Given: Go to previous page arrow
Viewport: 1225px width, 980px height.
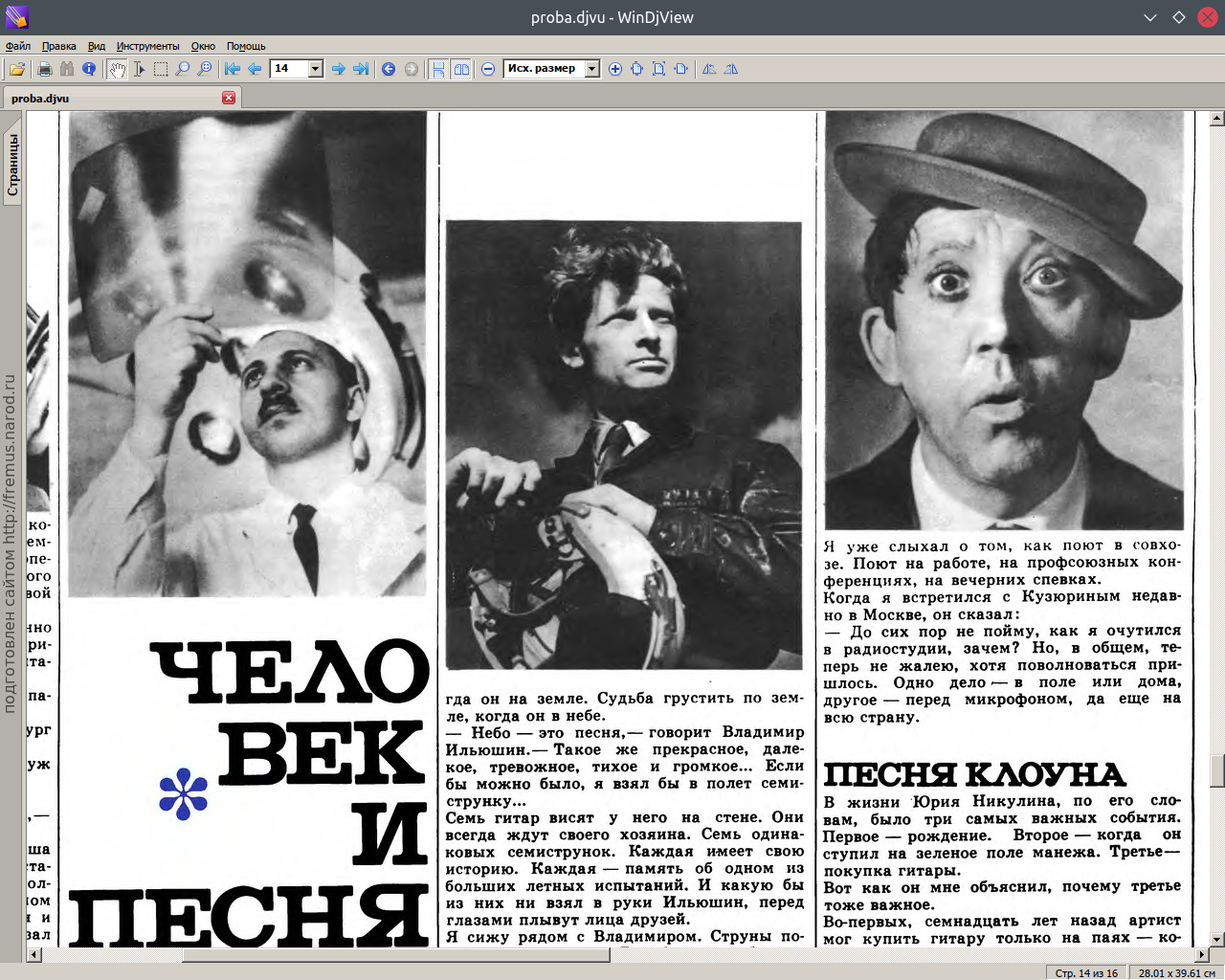Looking at the screenshot, I should pos(255,69).
